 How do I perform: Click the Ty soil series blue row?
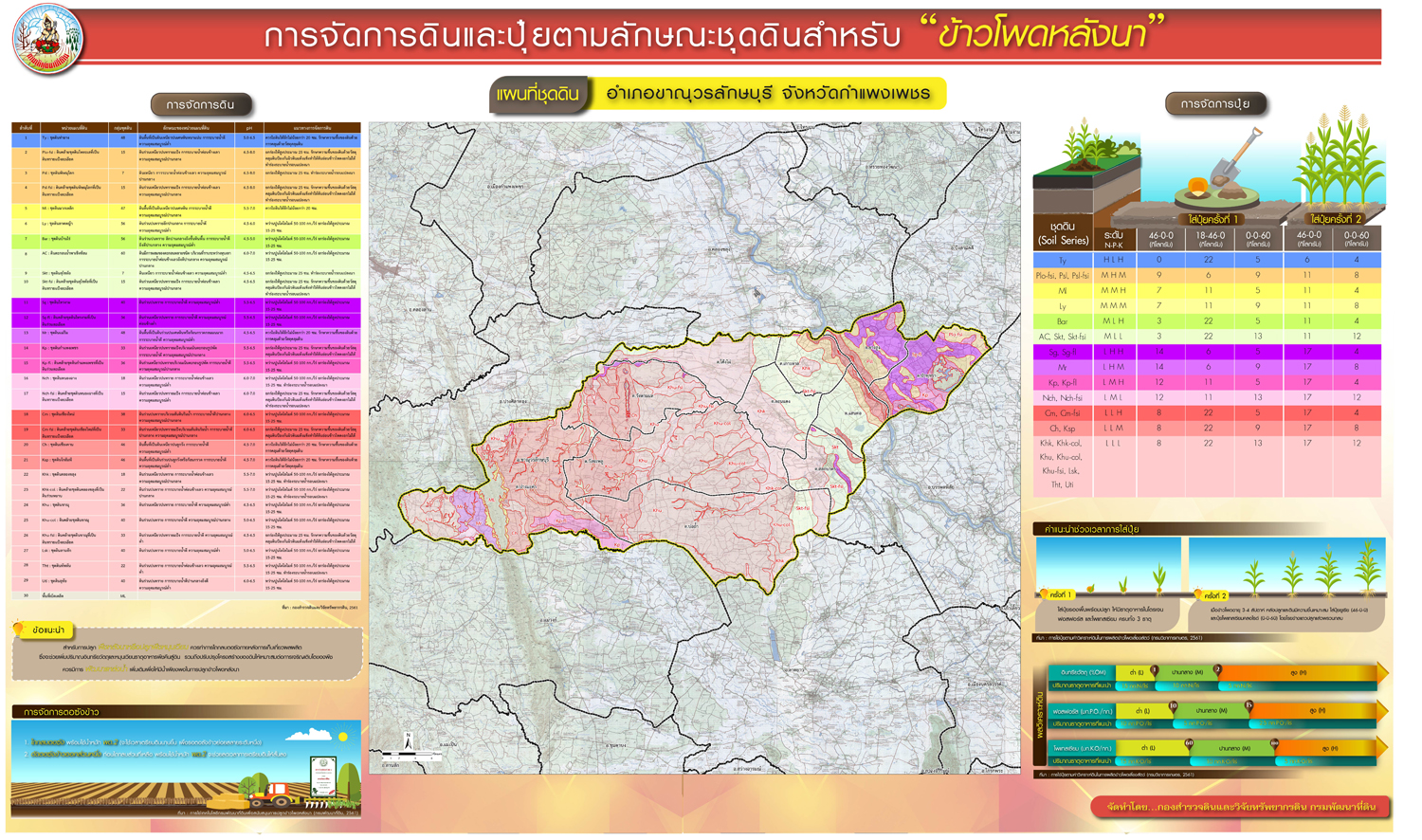(x=1207, y=260)
